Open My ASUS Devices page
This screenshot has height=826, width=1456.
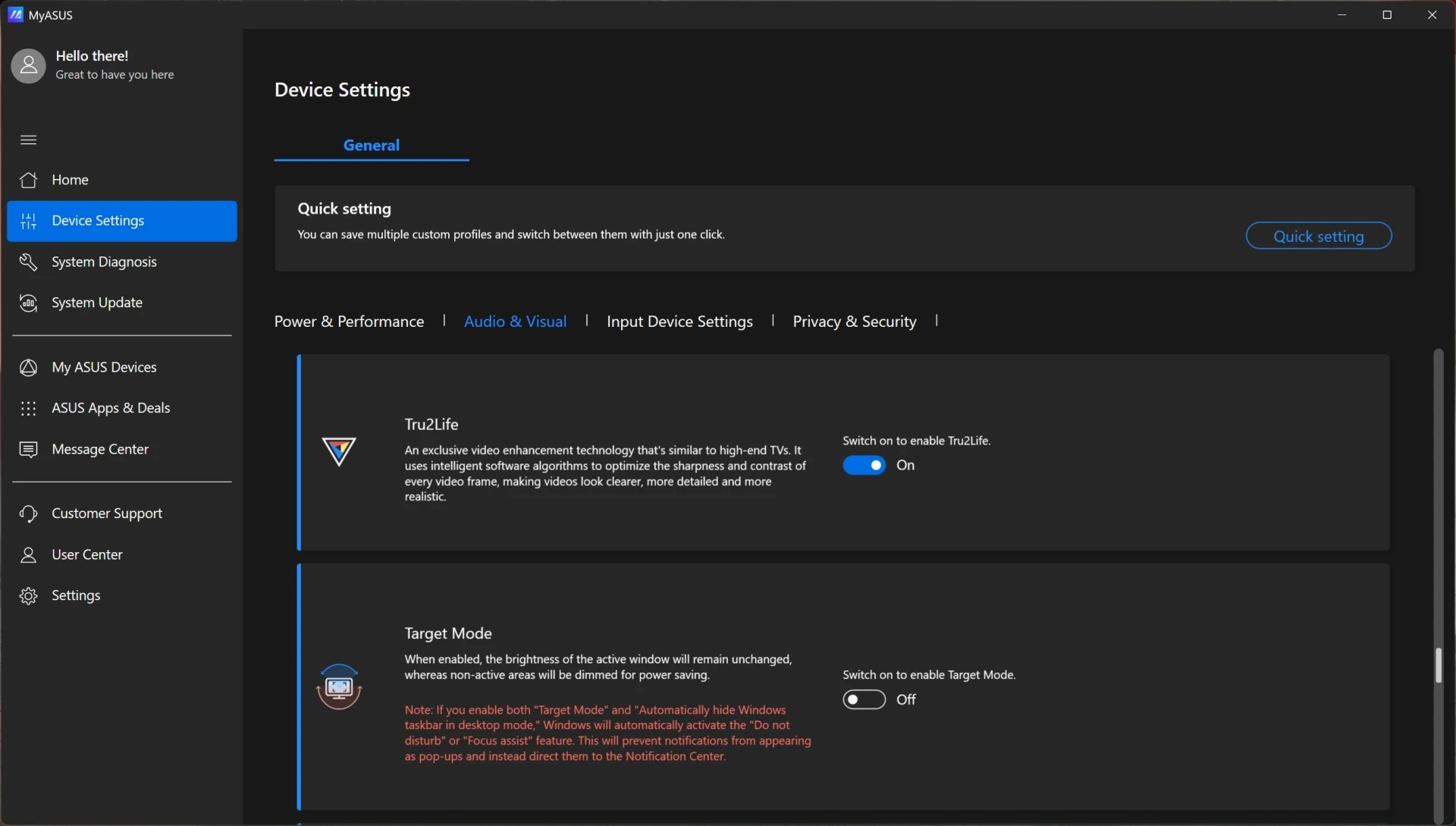(122, 367)
